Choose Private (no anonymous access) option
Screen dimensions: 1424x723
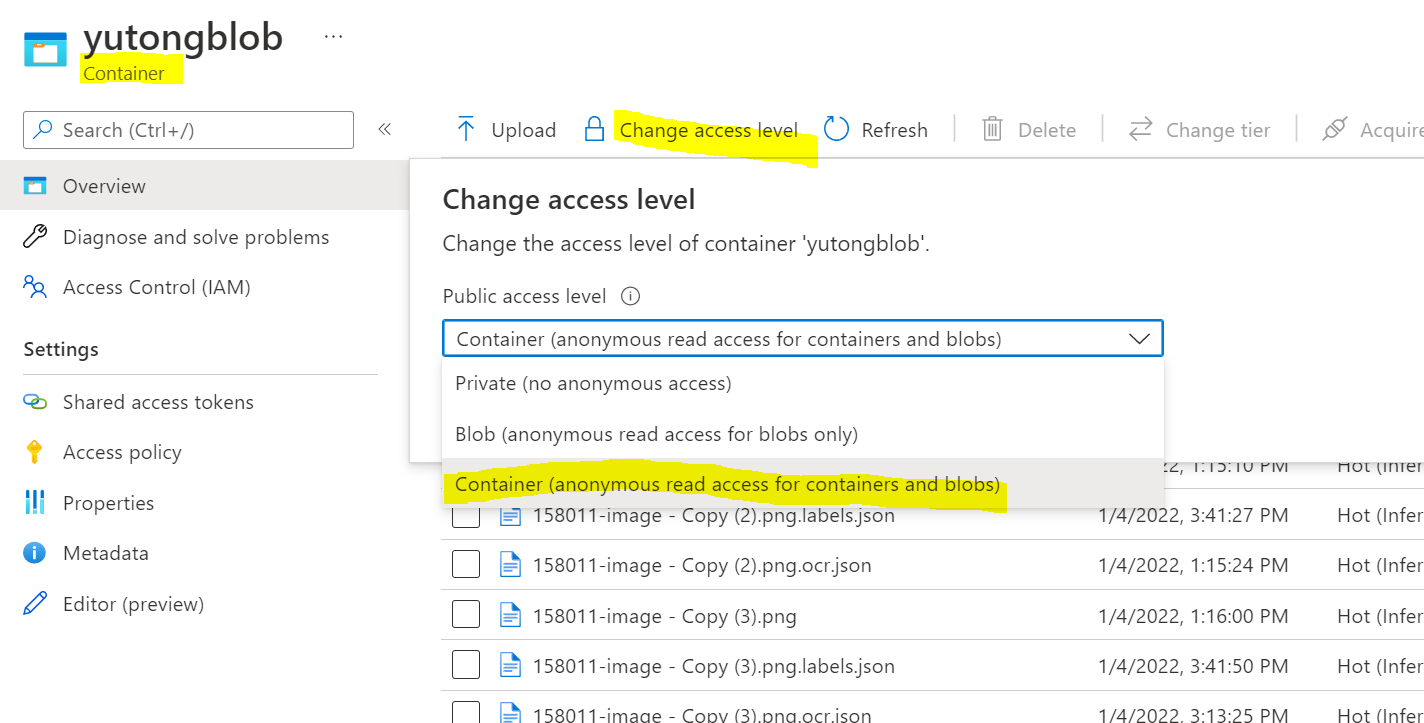[x=593, y=383]
